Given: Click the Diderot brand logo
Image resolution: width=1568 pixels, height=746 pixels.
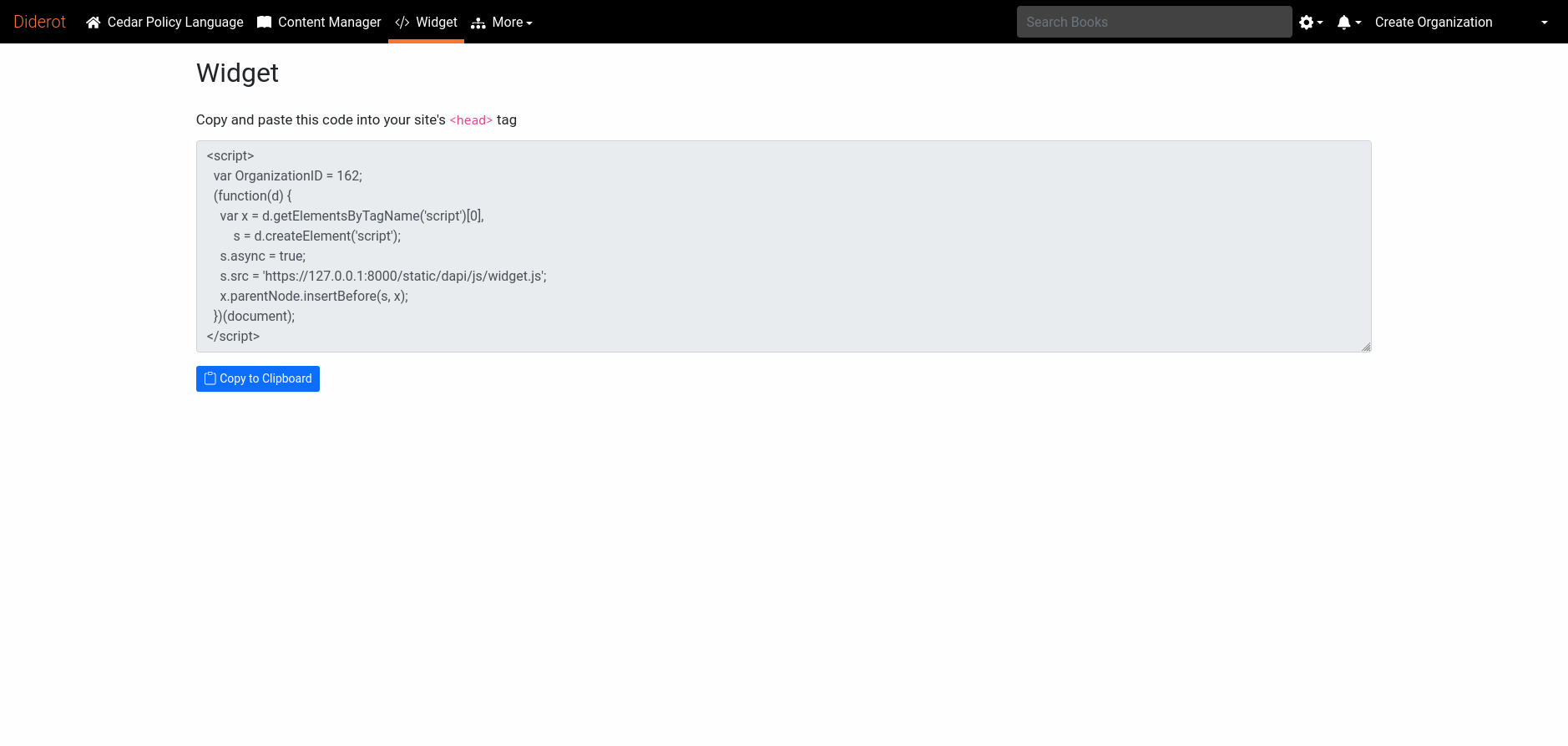Looking at the screenshot, I should point(39,22).
